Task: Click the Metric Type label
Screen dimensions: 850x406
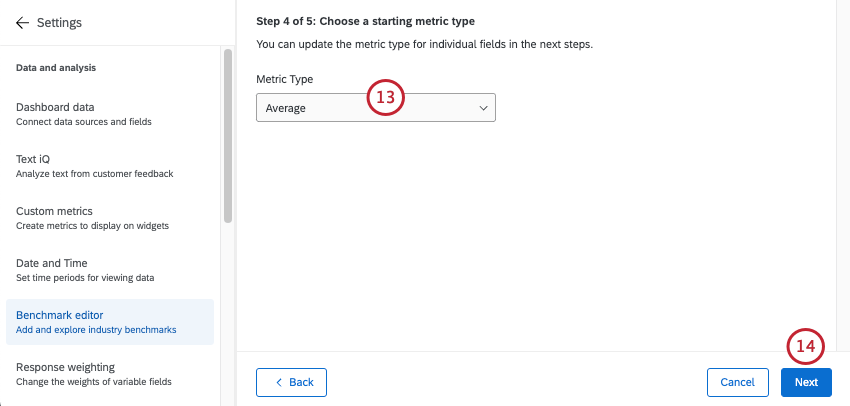Action: (x=284, y=78)
